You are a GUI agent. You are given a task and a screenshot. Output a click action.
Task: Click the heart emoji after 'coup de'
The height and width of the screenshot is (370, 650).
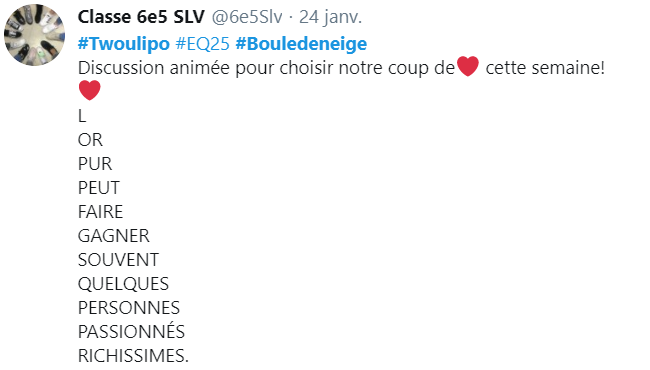[468, 67]
